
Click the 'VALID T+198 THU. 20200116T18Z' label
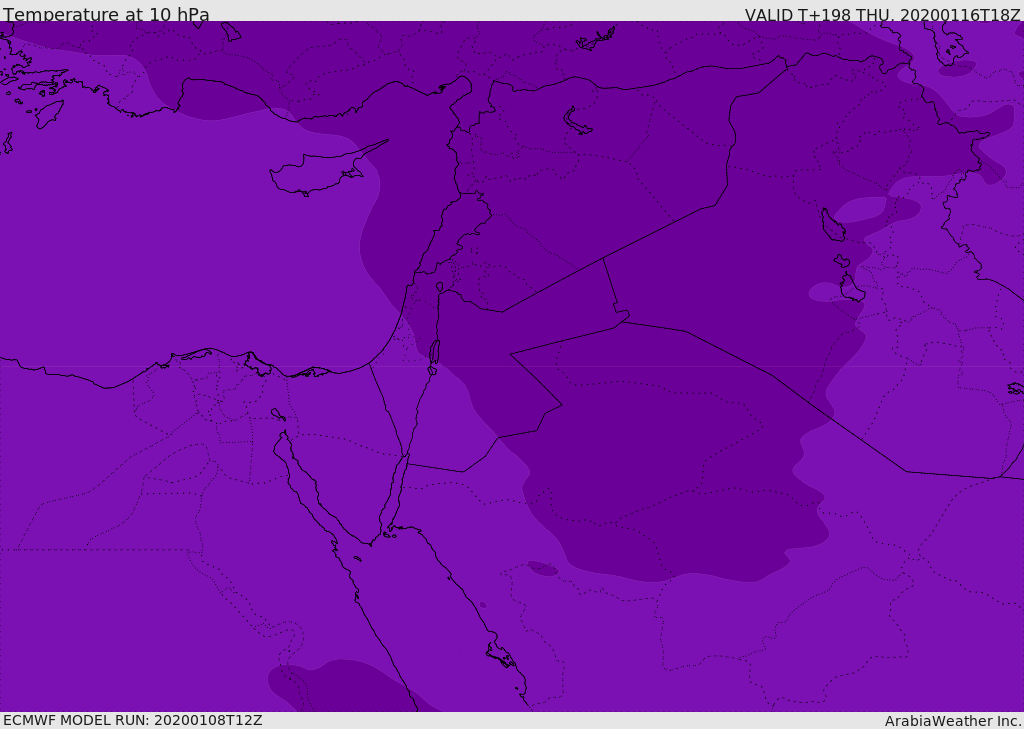tap(882, 14)
